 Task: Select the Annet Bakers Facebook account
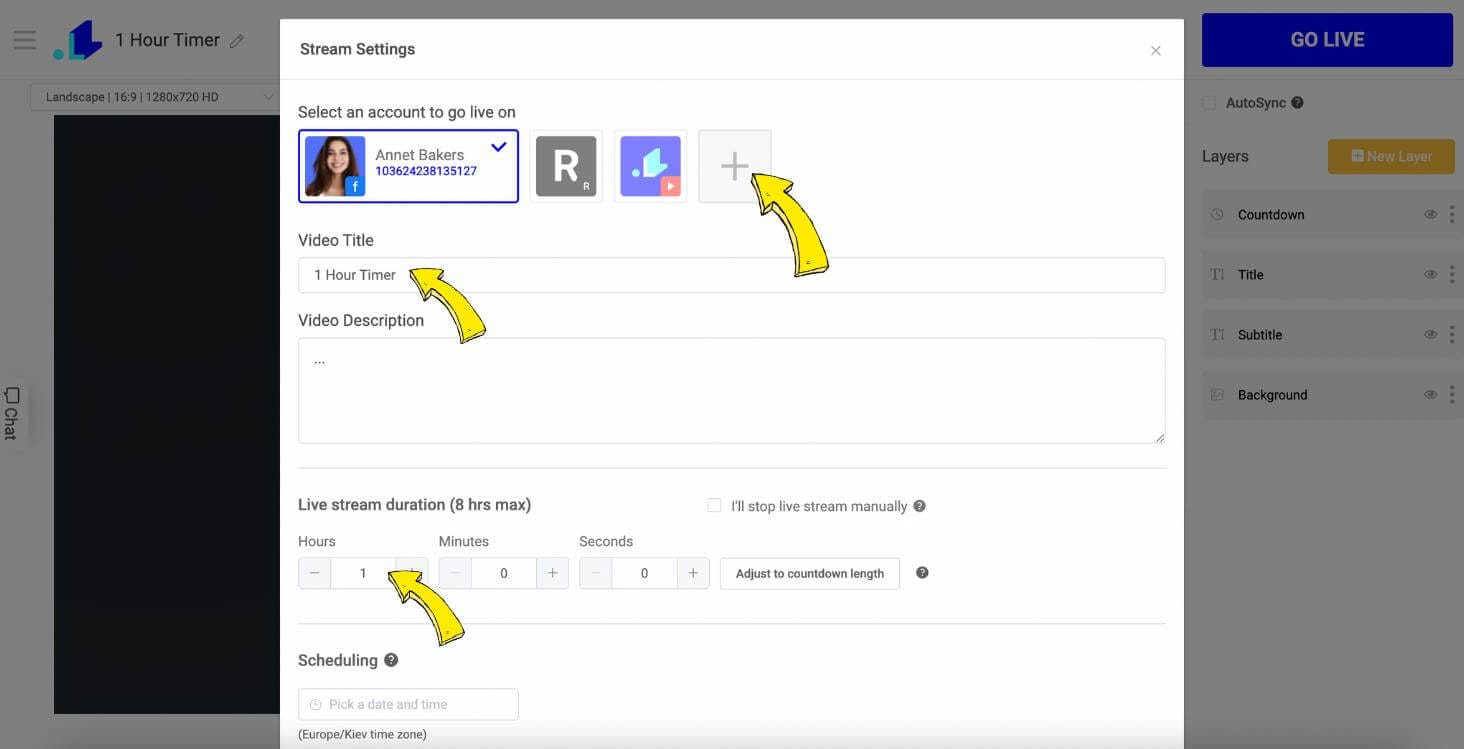point(408,166)
